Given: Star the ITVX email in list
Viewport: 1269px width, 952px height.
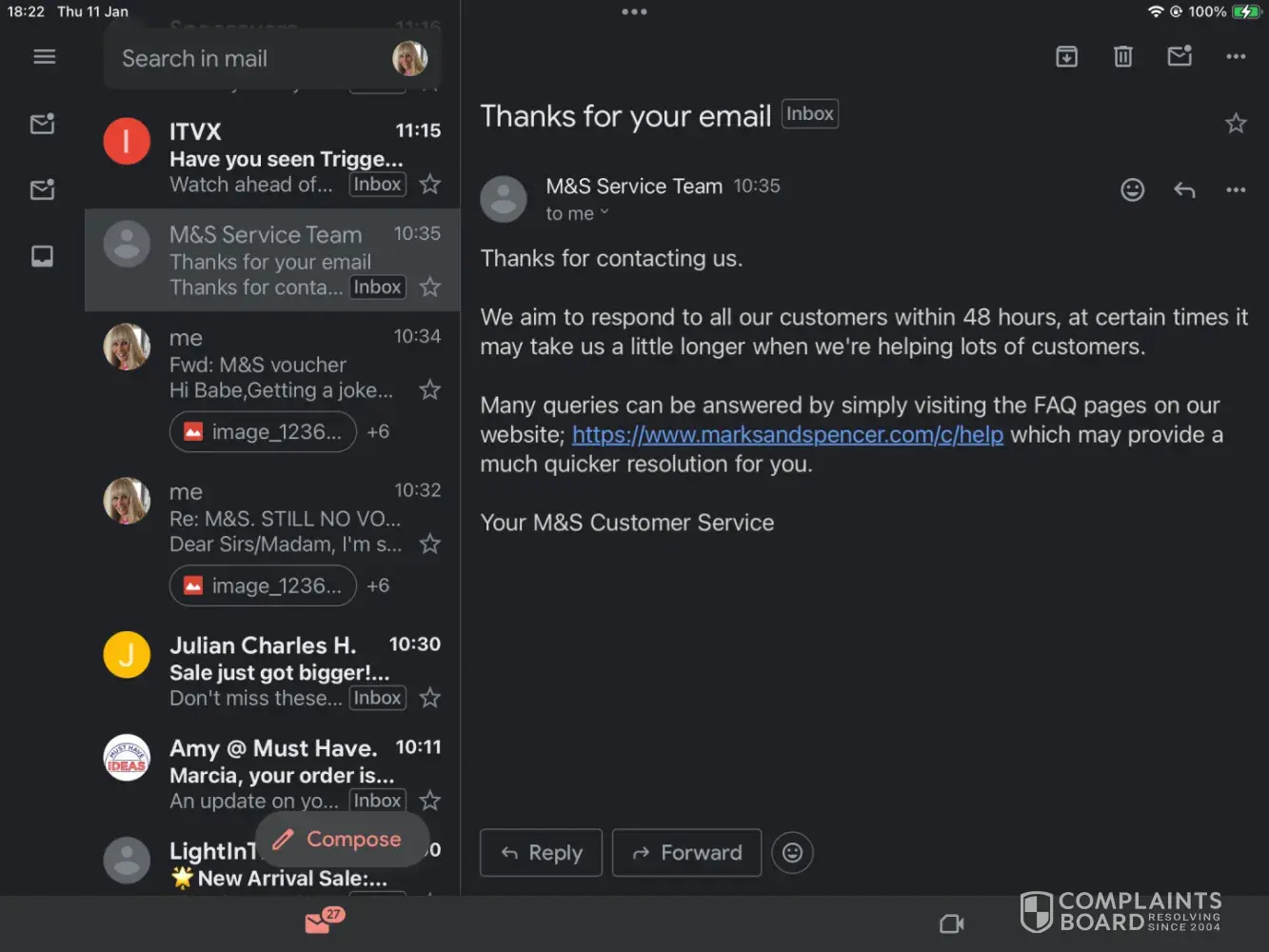Looking at the screenshot, I should click(430, 184).
